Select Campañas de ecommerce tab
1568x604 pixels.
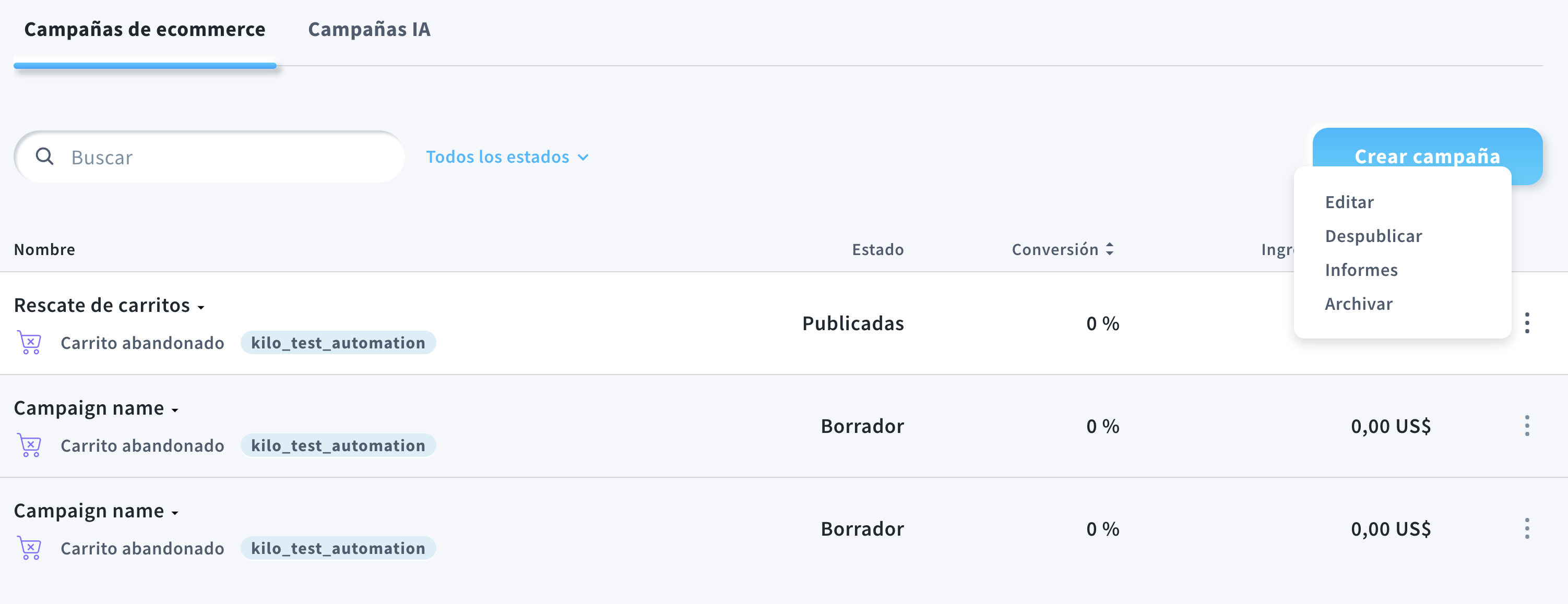click(x=145, y=29)
